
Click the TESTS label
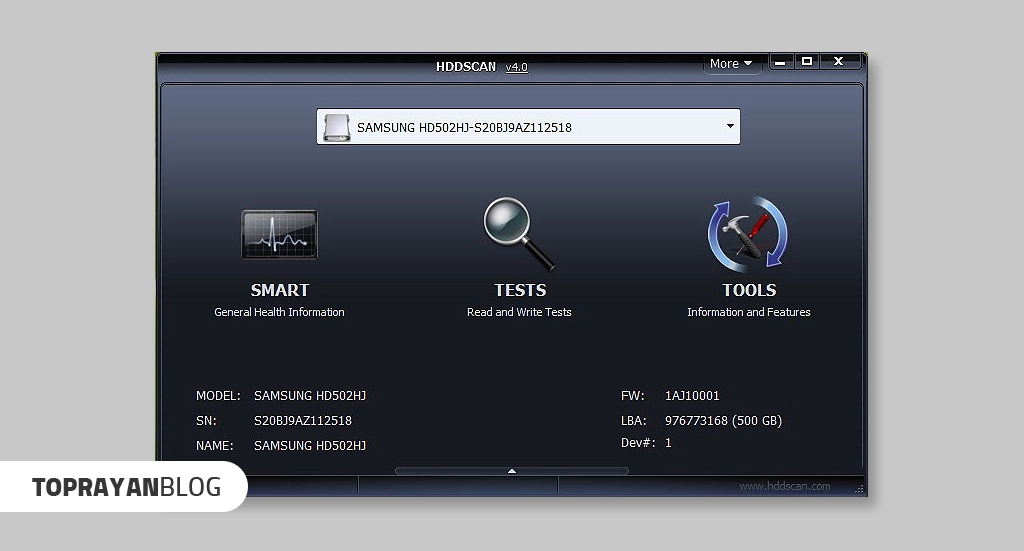point(520,290)
